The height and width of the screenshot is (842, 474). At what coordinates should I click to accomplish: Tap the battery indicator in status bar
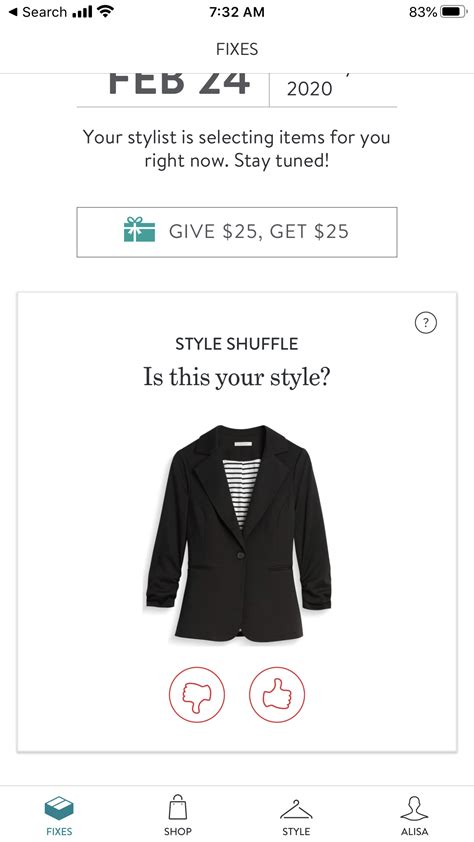coord(453,12)
